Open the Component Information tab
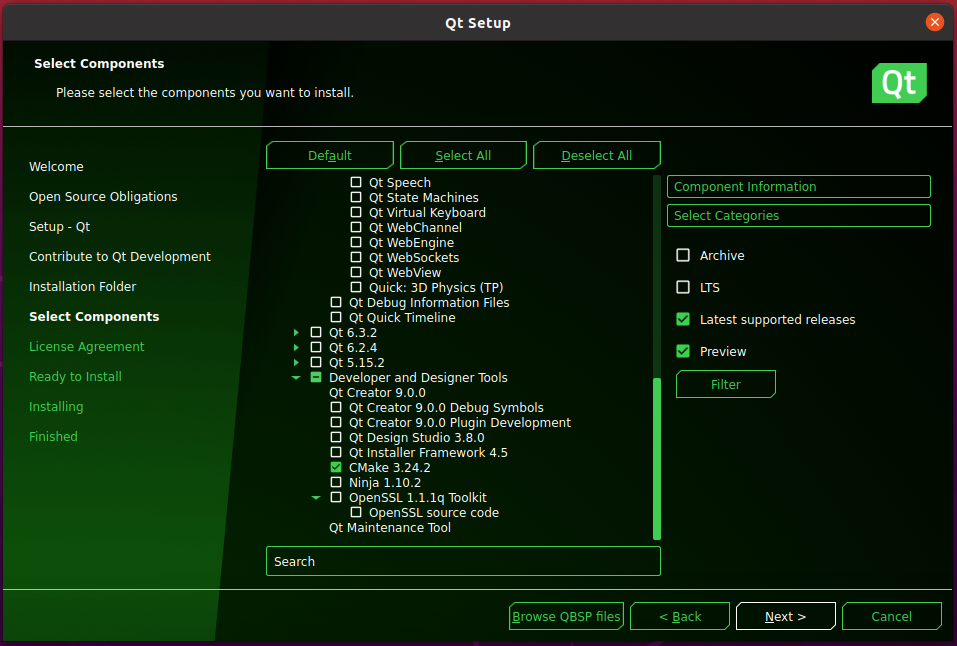This screenshot has height=646, width=957. tap(798, 186)
